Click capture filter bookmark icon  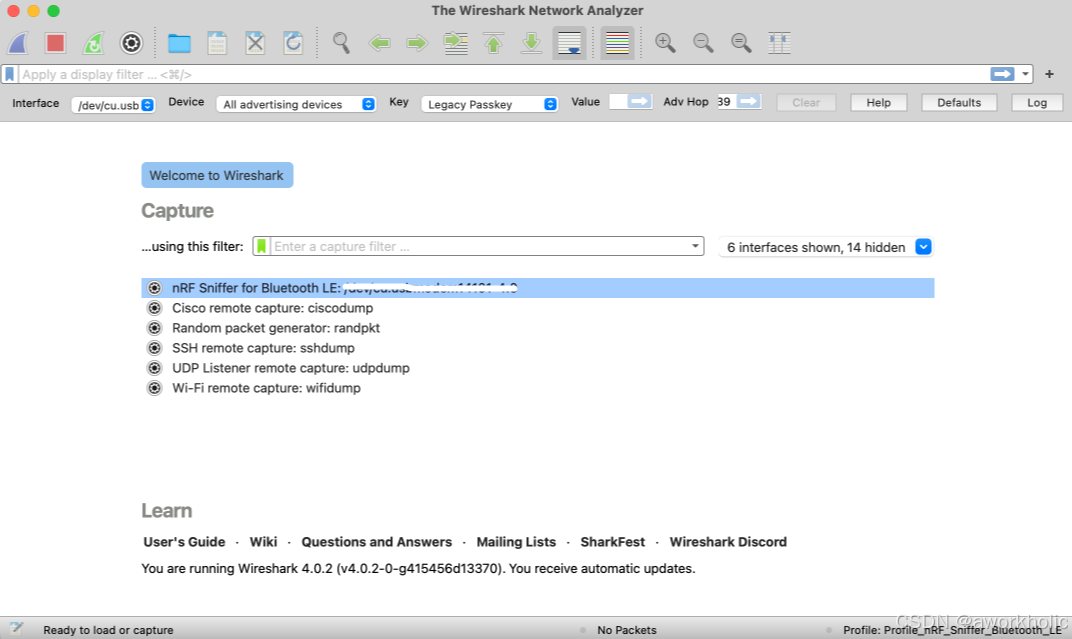click(x=262, y=246)
